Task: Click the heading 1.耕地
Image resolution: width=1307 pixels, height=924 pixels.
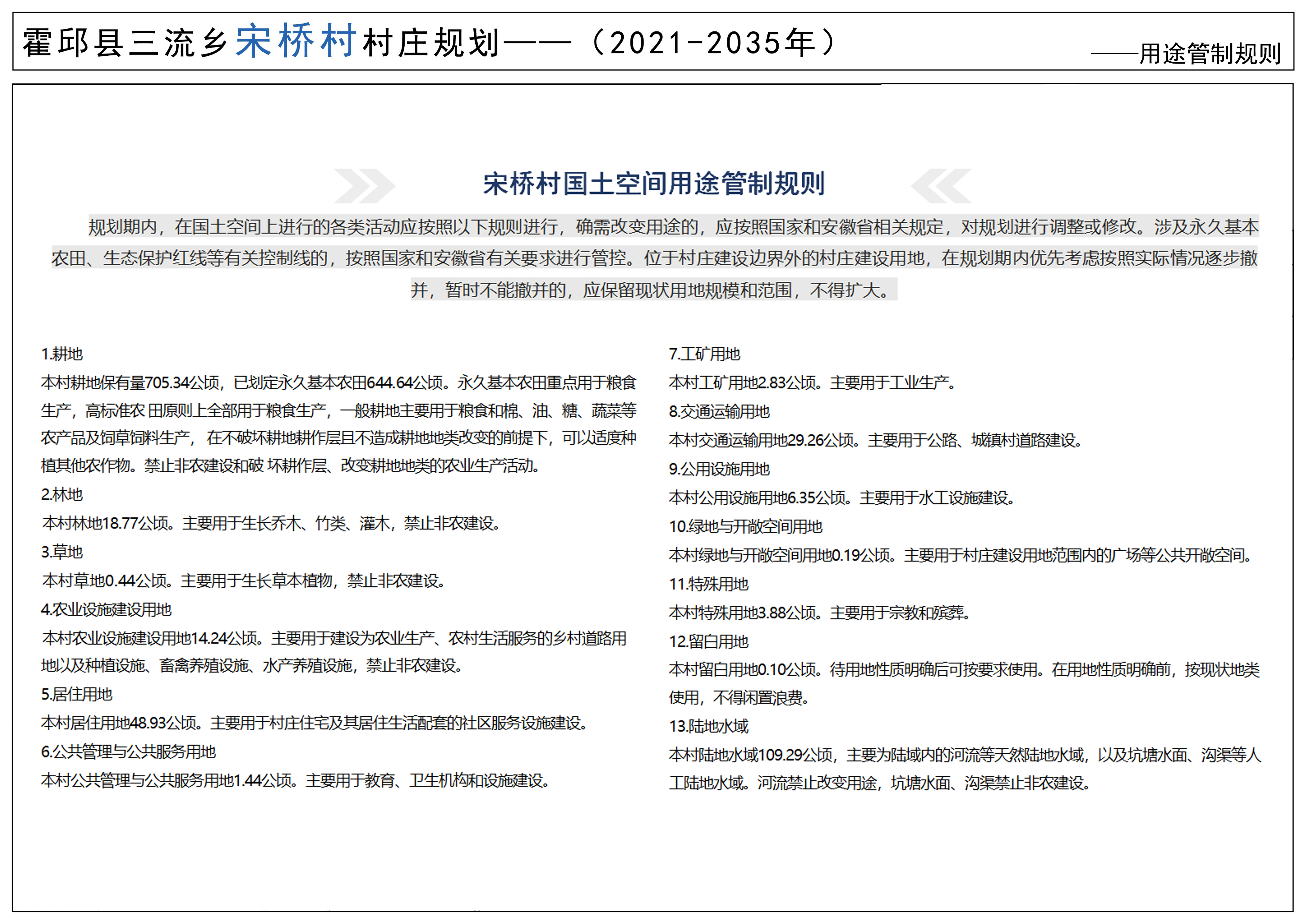Action: (62, 354)
